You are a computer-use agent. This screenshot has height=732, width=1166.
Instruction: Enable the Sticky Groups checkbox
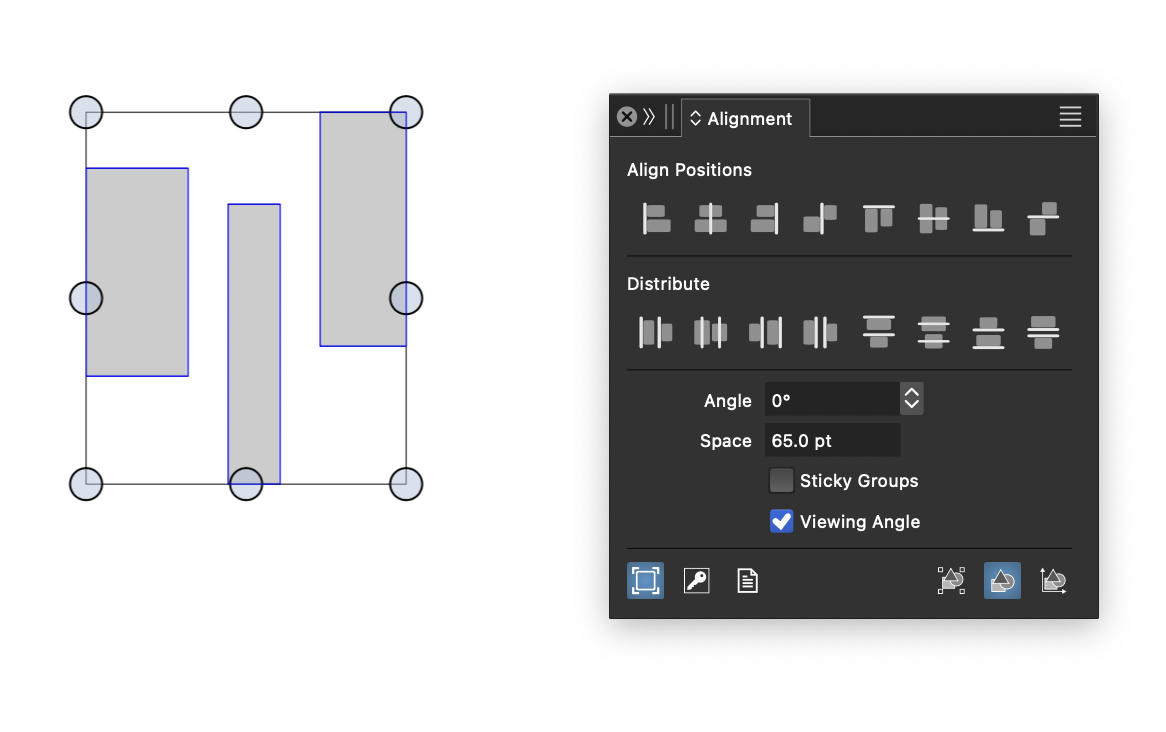click(x=781, y=481)
